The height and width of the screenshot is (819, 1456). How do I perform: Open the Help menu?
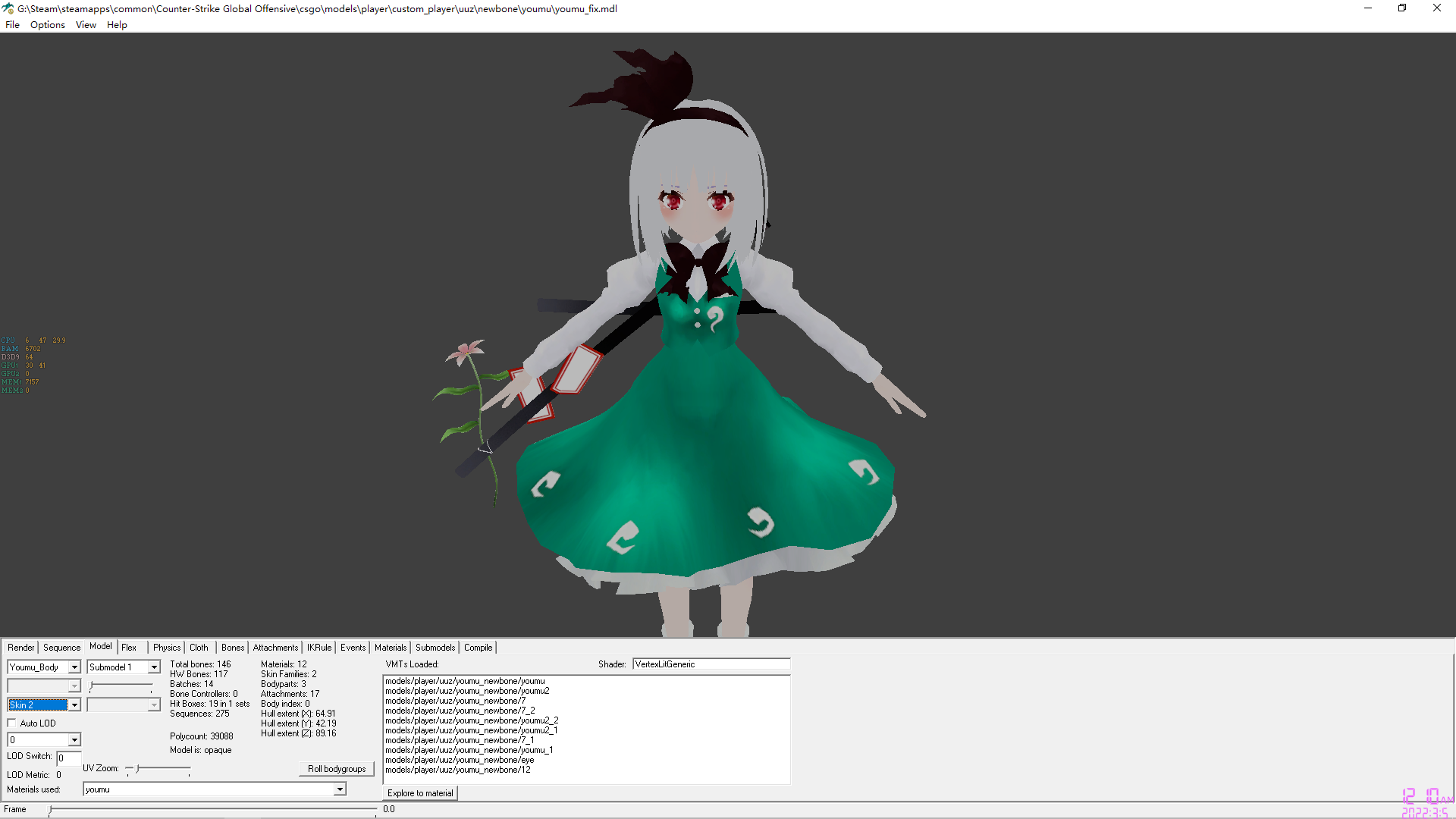tap(117, 25)
